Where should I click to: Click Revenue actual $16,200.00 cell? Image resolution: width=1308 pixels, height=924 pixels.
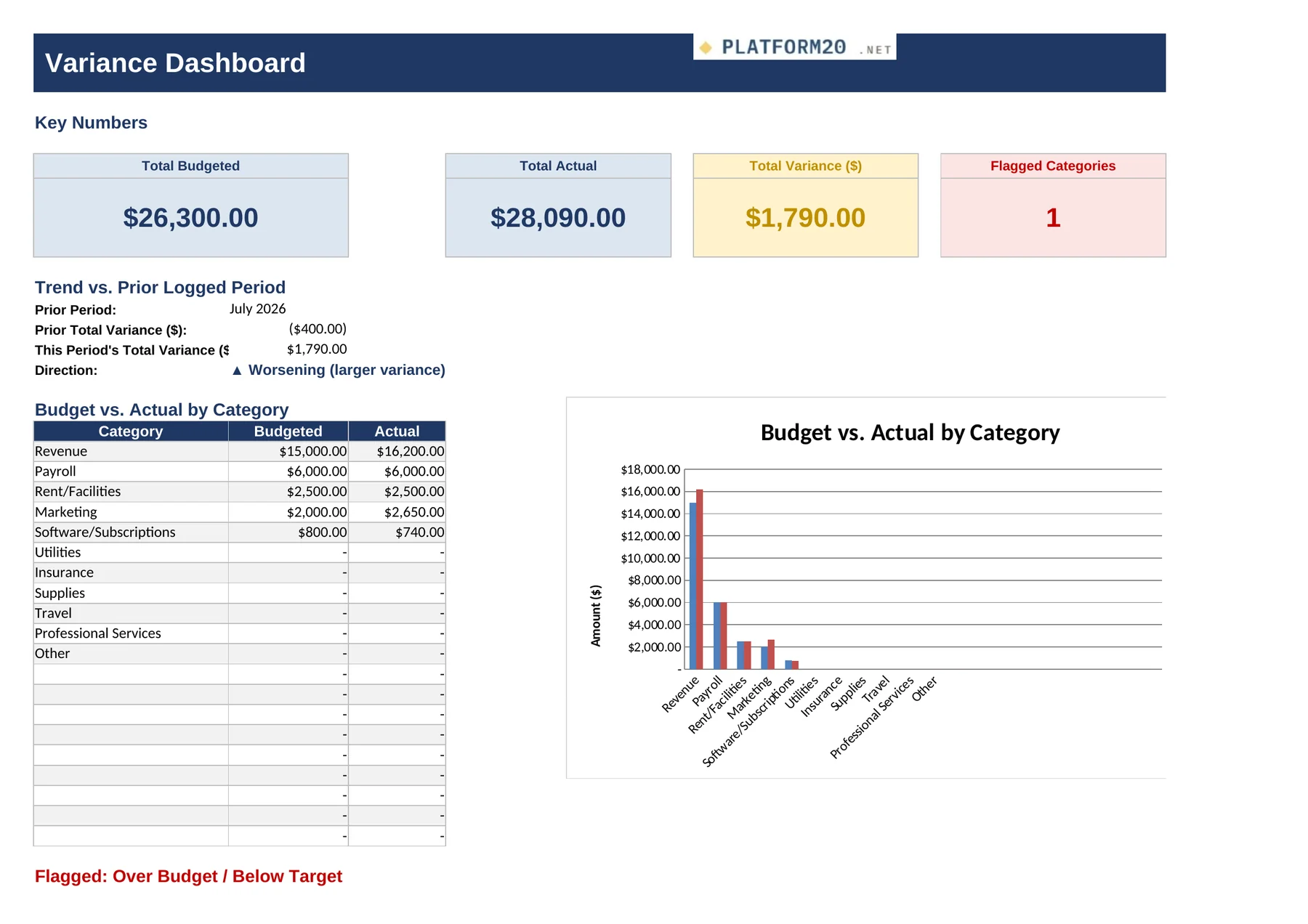(x=397, y=451)
